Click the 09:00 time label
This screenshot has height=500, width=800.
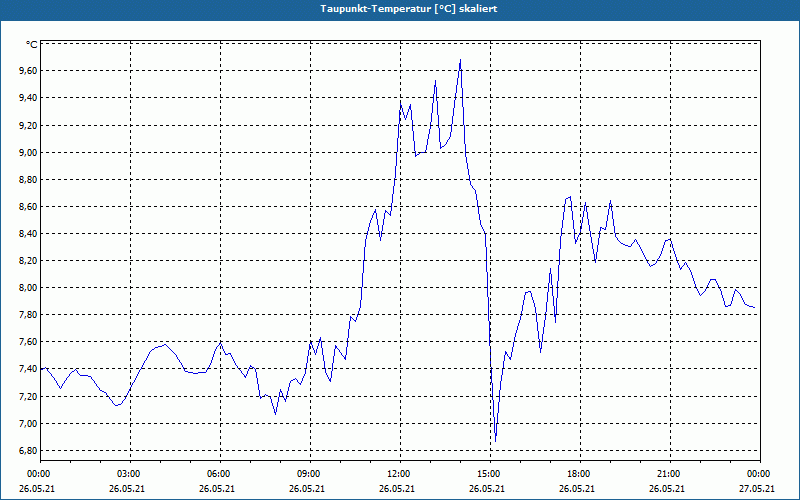(310, 474)
